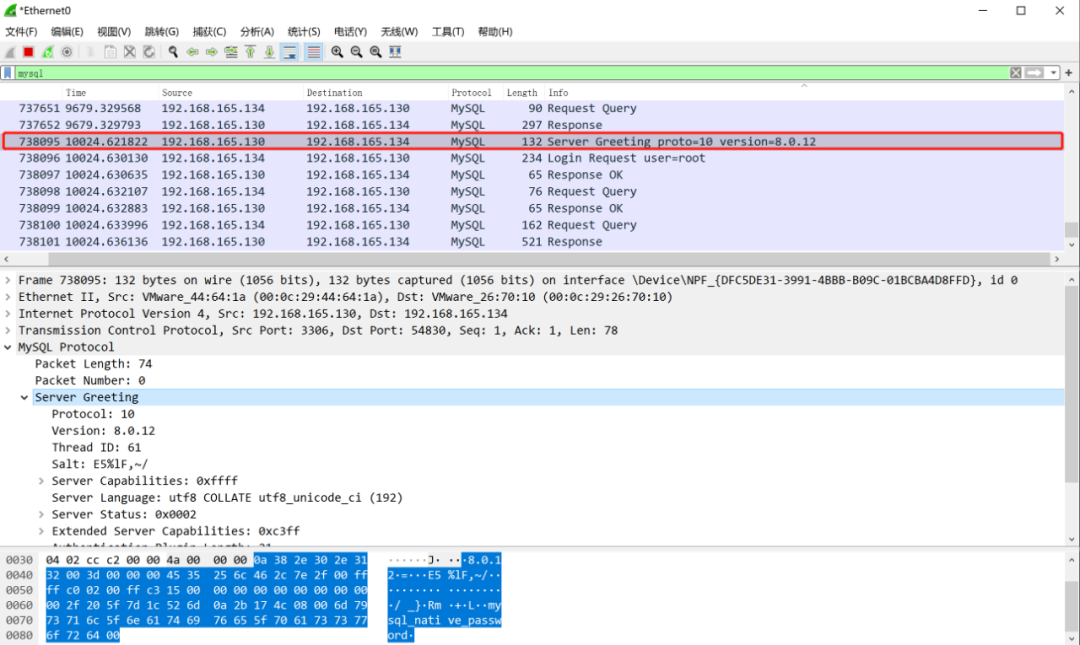1080x645 pixels.
Task: Open capture options gear icon
Action: pos(67,52)
